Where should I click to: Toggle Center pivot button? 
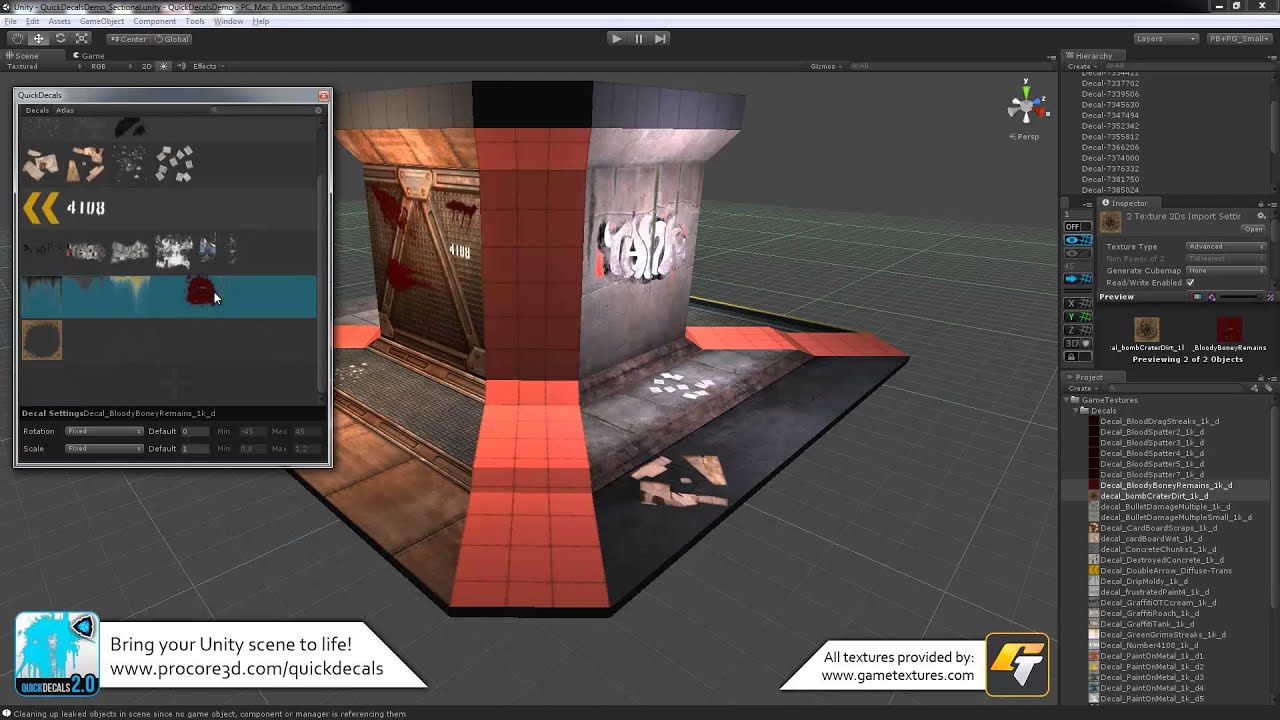tap(127, 39)
